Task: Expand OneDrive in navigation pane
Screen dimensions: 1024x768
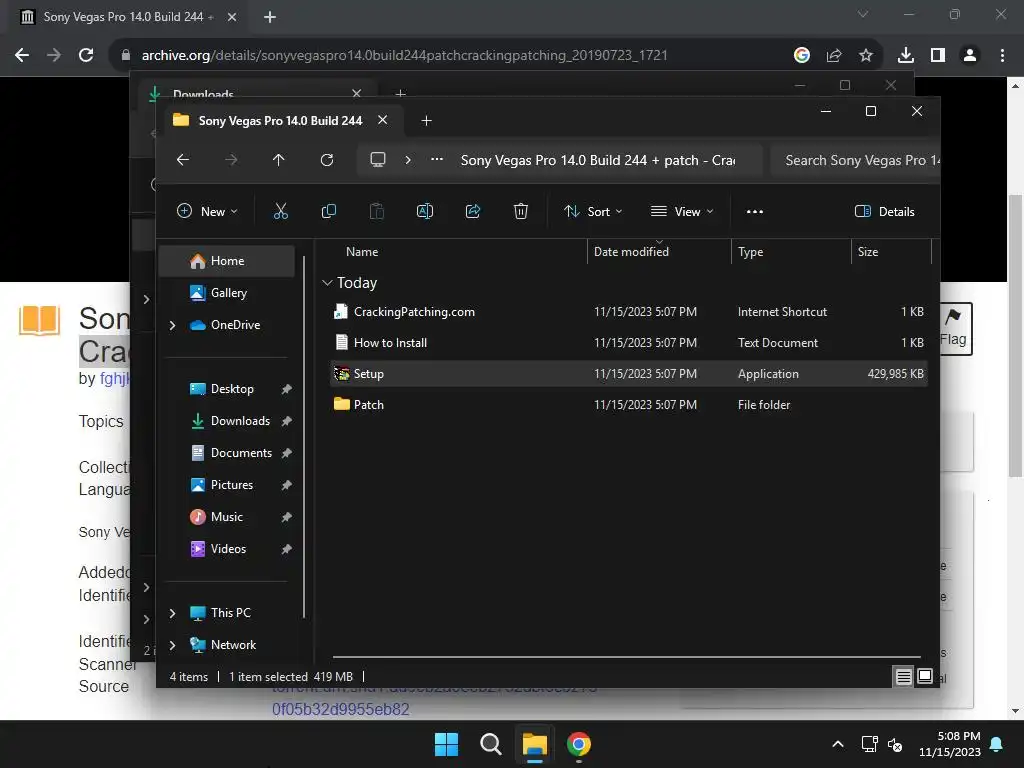Action: point(172,325)
